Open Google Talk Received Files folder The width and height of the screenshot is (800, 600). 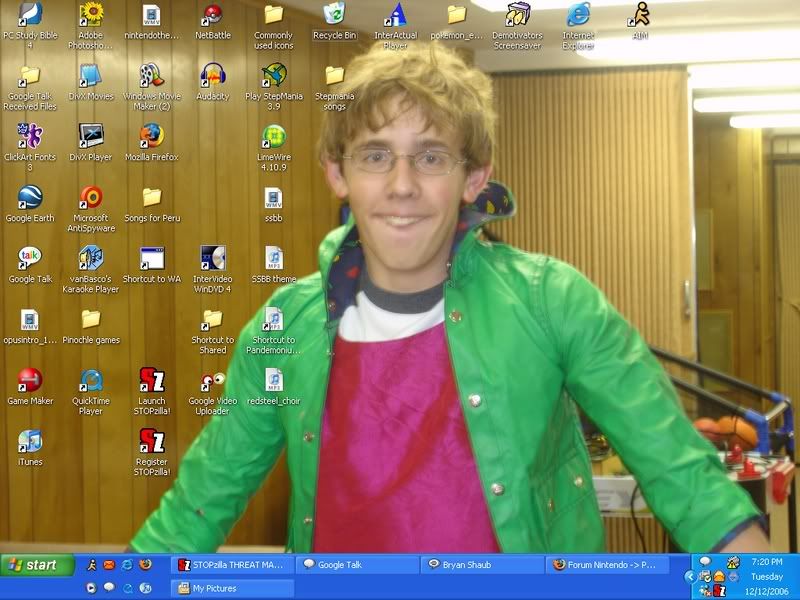pyautogui.click(x=30, y=87)
